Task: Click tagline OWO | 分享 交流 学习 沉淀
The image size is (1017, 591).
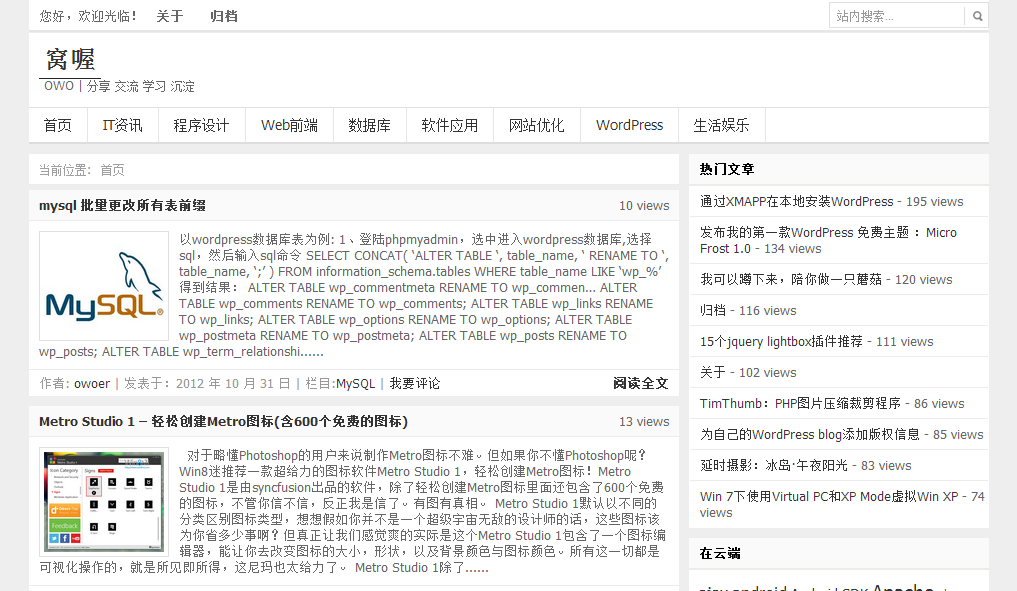Action: pyautogui.click(x=119, y=86)
